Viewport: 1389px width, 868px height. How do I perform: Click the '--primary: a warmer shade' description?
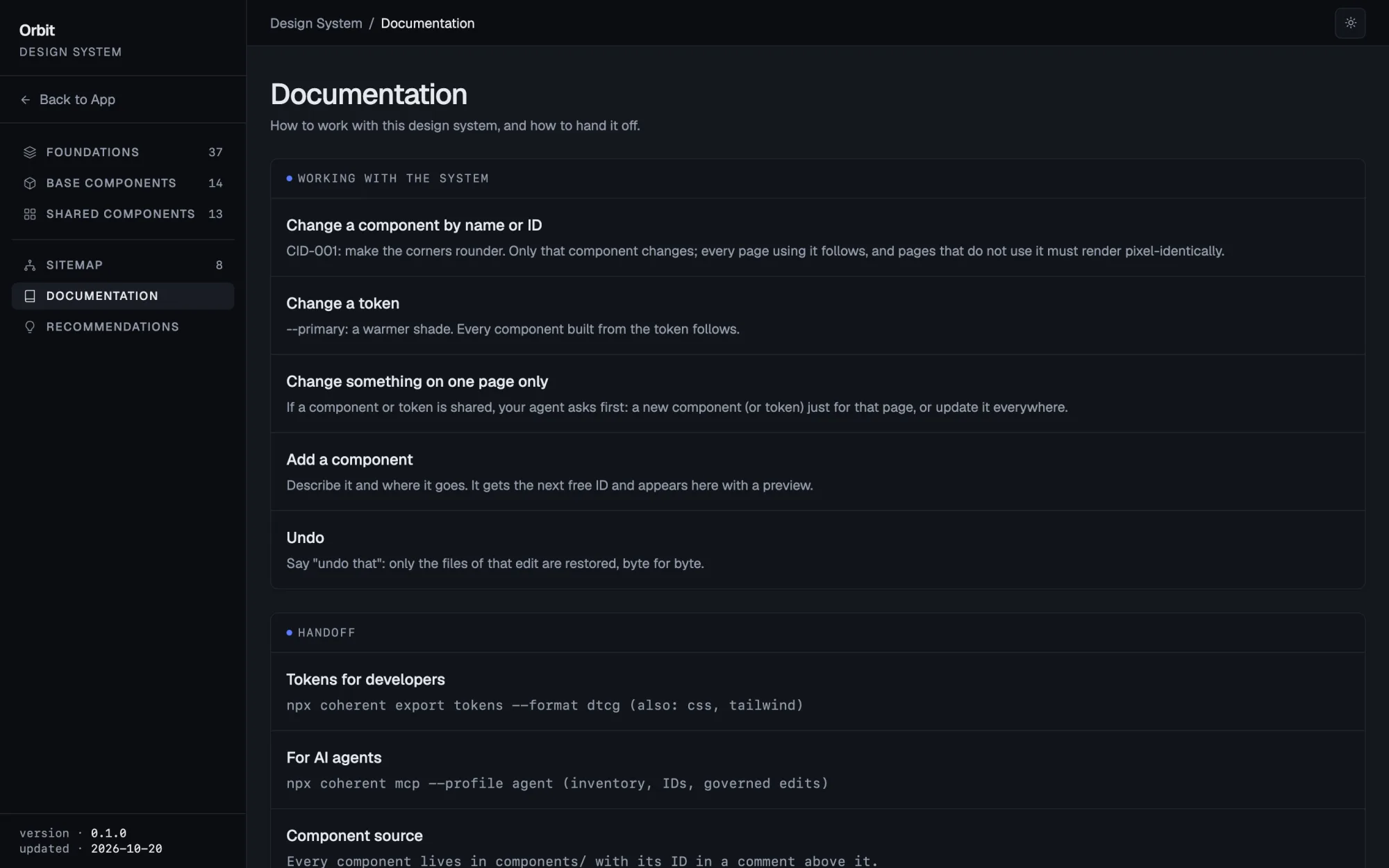click(513, 329)
